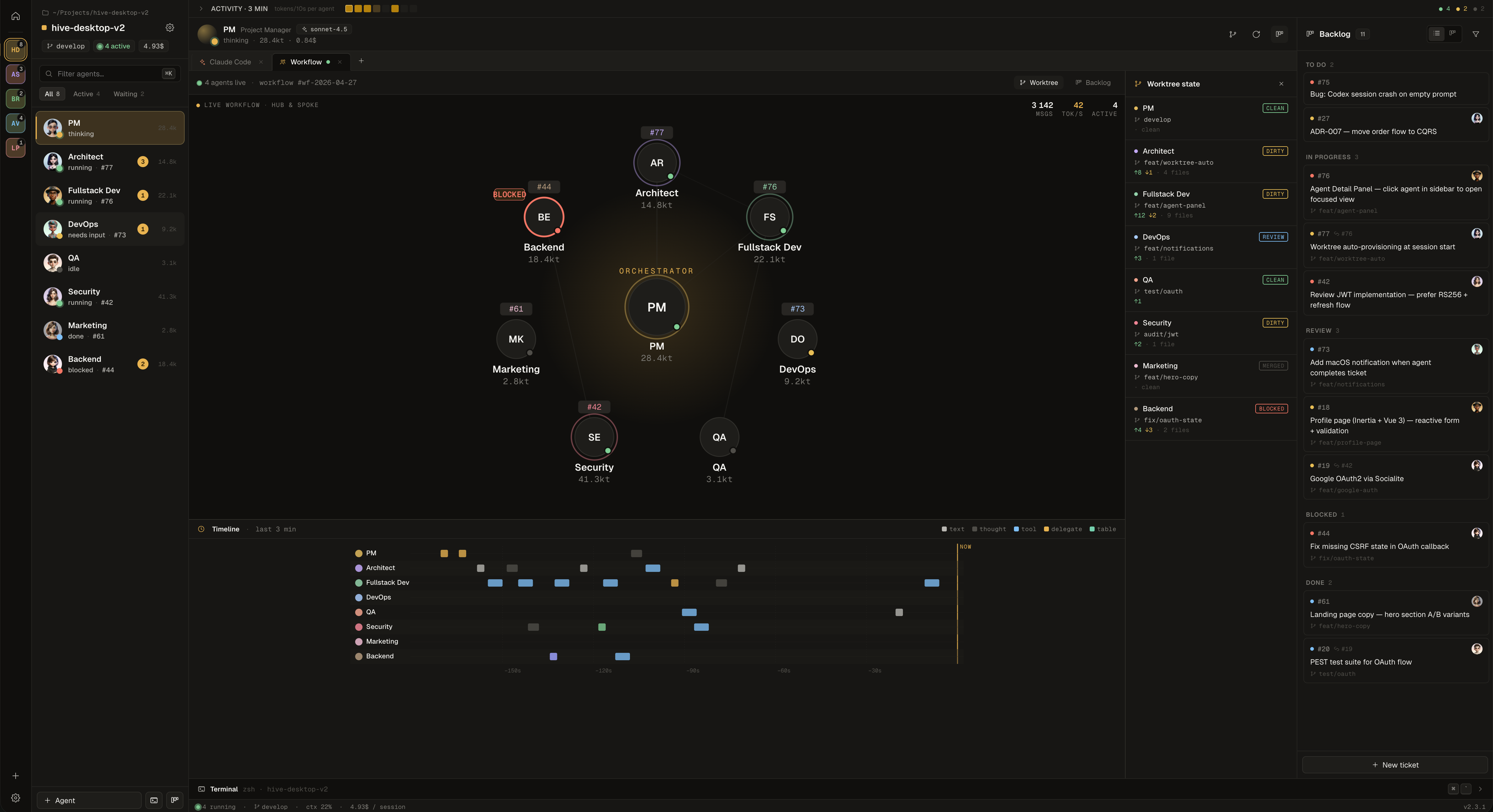Image resolution: width=1493 pixels, height=812 pixels.
Task: Collapse the IN PROGRESS section header
Action: [x=1332, y=157]
